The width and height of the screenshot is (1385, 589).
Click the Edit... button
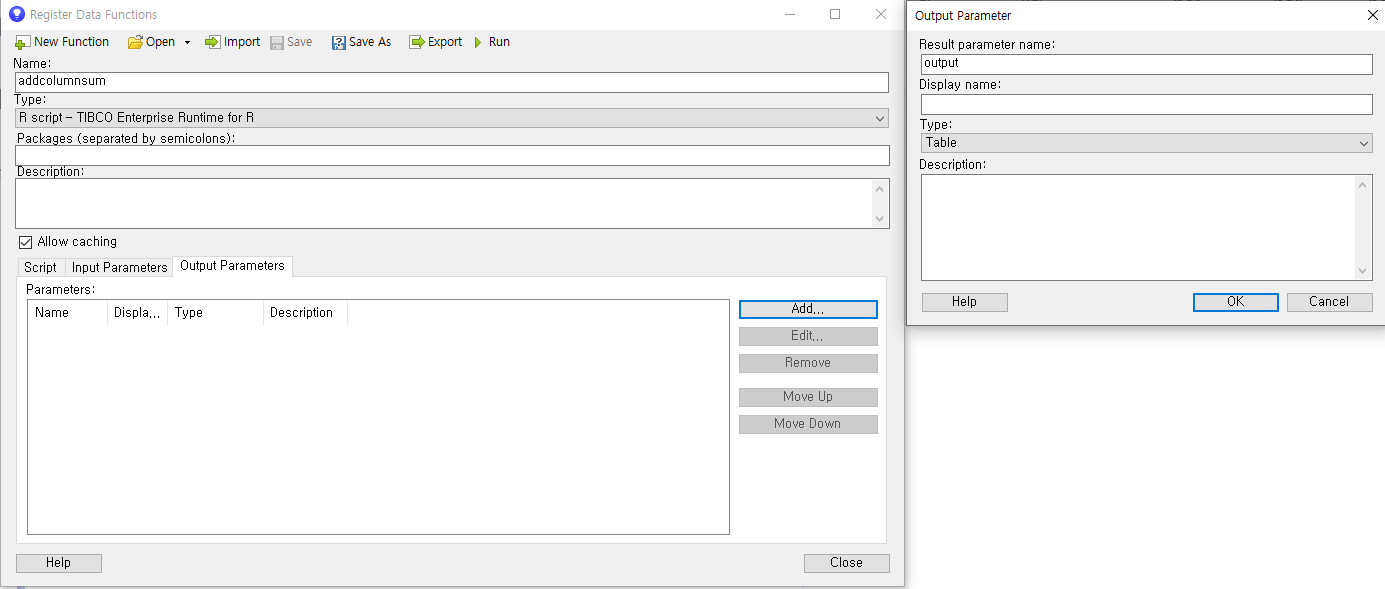[808, 336]
